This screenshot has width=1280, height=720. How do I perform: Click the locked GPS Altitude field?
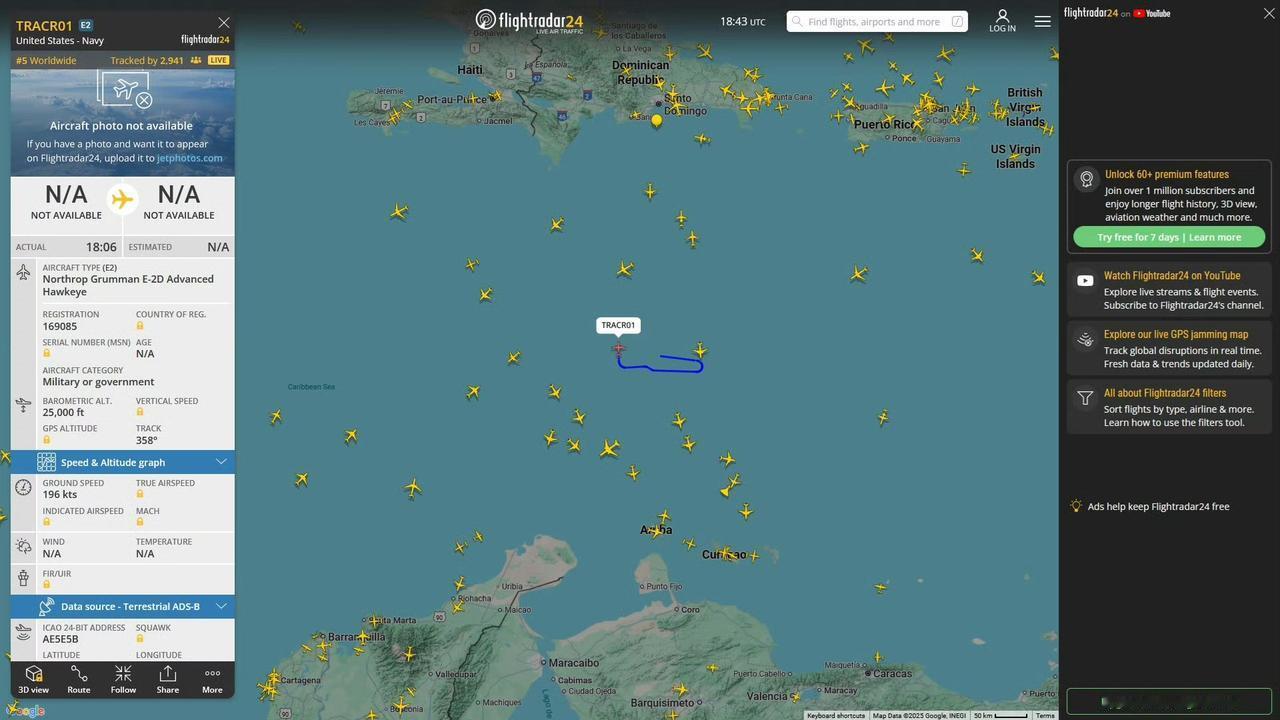(x=47, y=440)
